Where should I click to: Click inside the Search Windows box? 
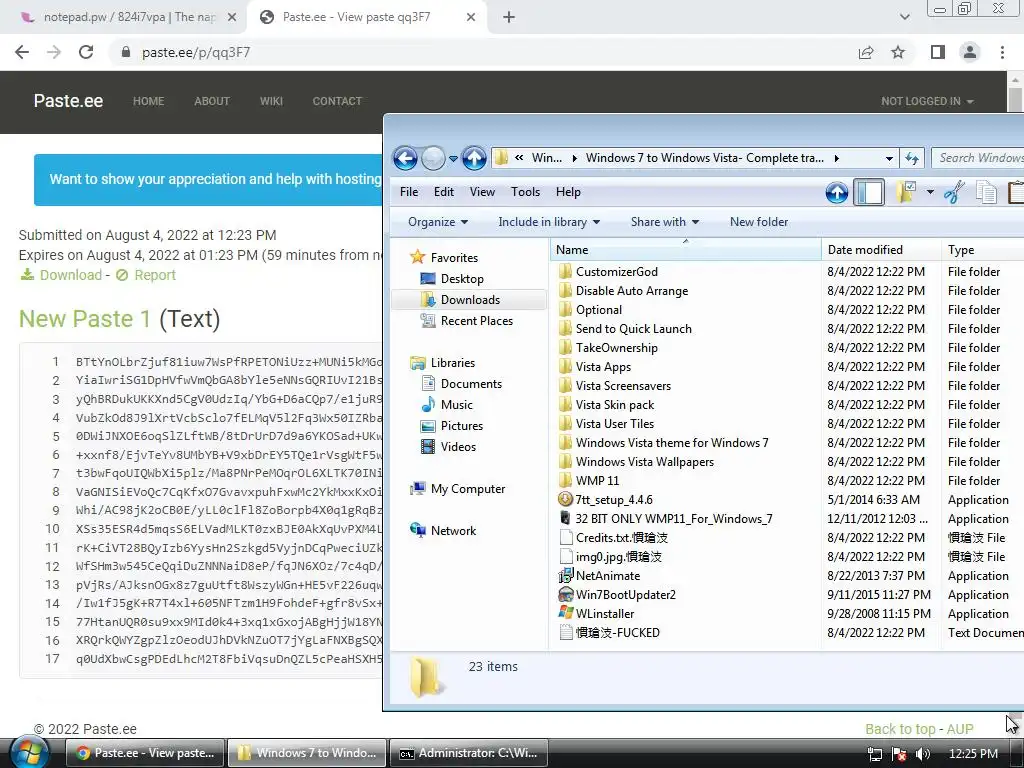[978, 158]
